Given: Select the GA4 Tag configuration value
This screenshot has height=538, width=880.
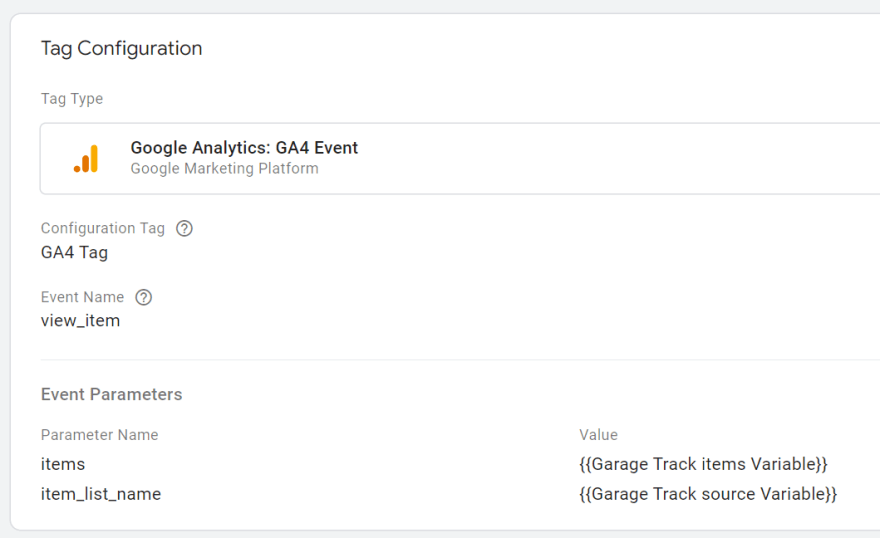Looking at the screenshot, I should point(74,252).
